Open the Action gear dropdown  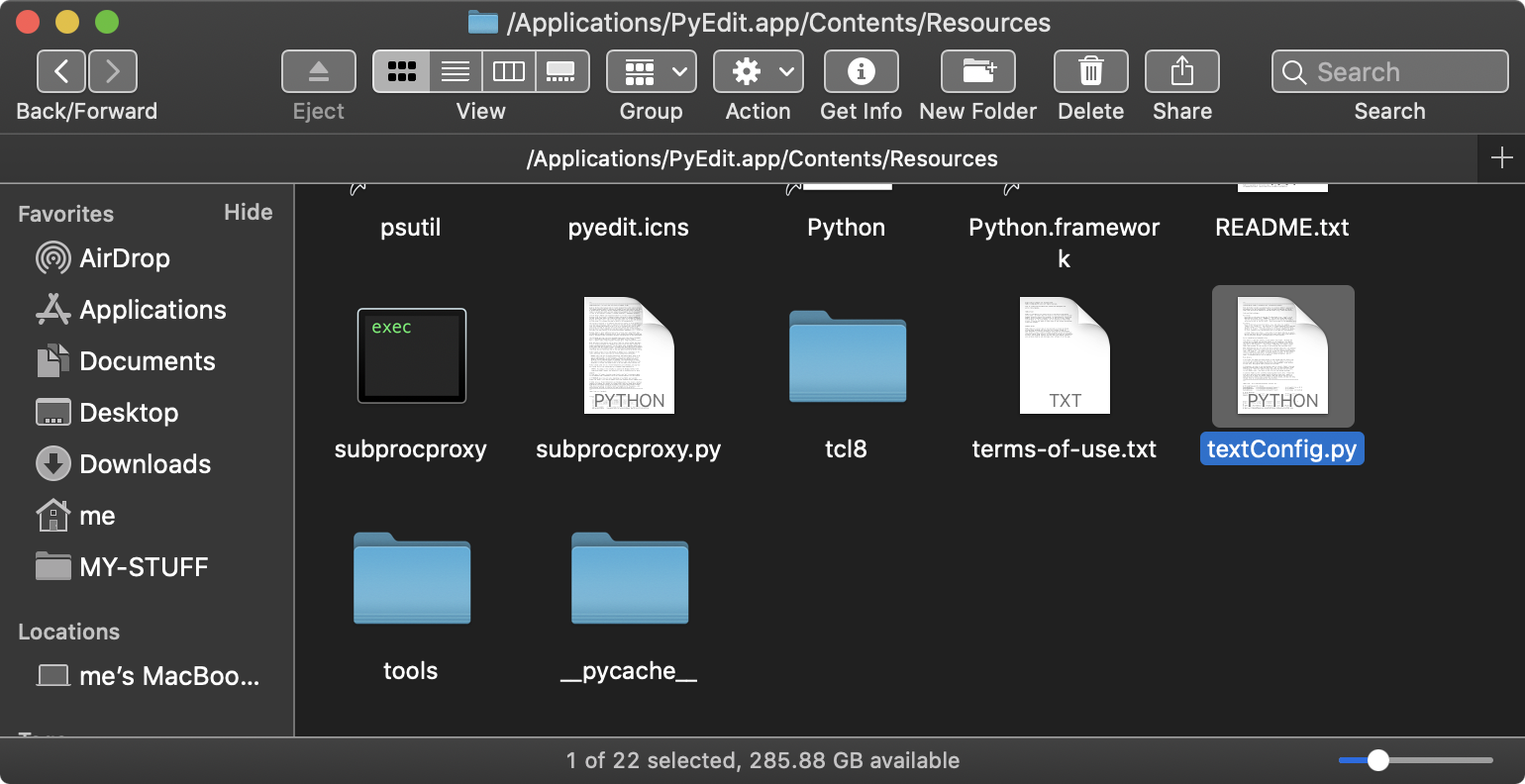[x=759, y=71]
